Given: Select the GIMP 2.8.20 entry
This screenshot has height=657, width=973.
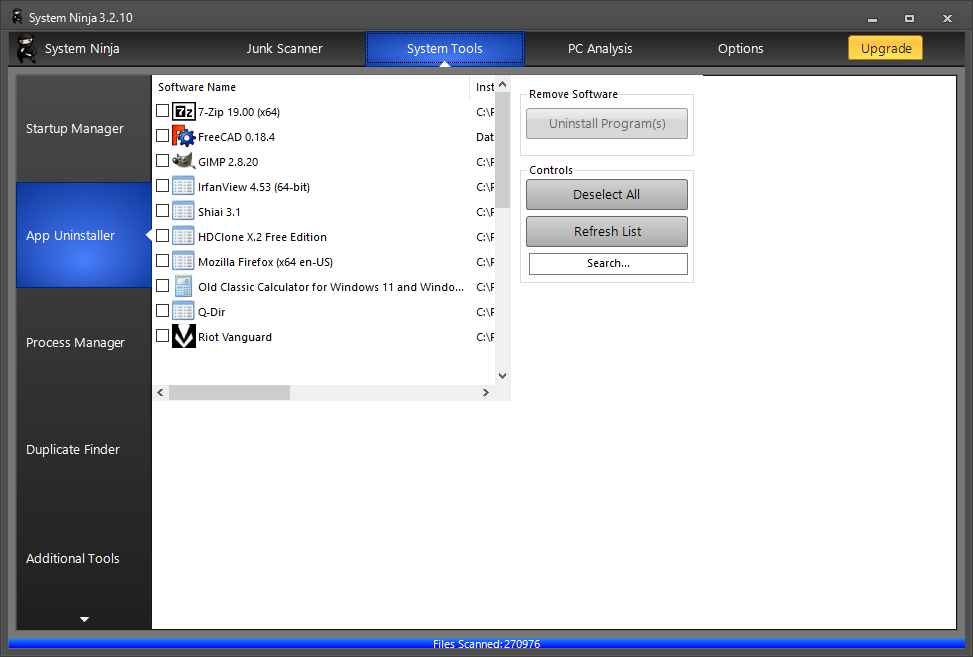Looking at the screenshot, I should tap(228, 162).
